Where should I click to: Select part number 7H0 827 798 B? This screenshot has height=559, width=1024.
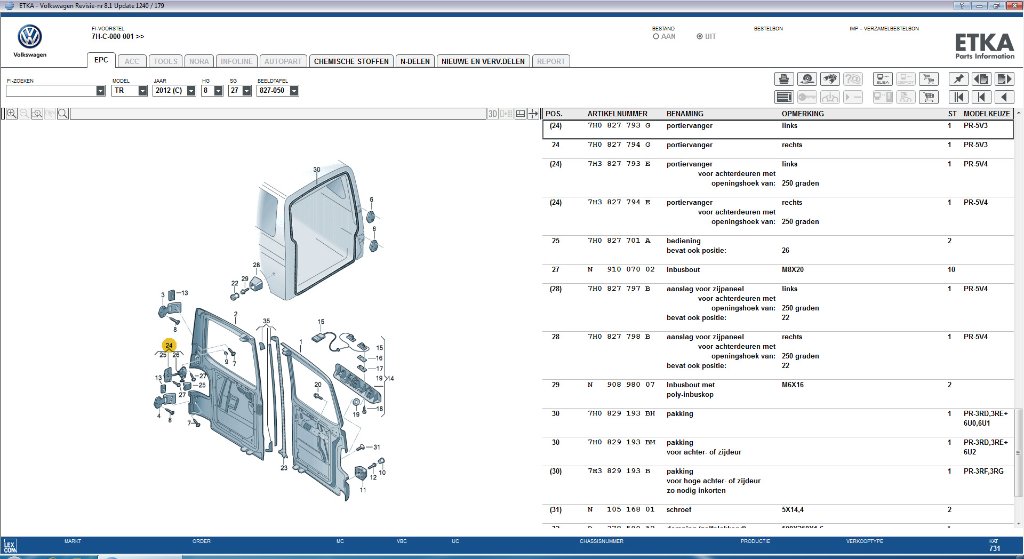[x=618, y=337]
